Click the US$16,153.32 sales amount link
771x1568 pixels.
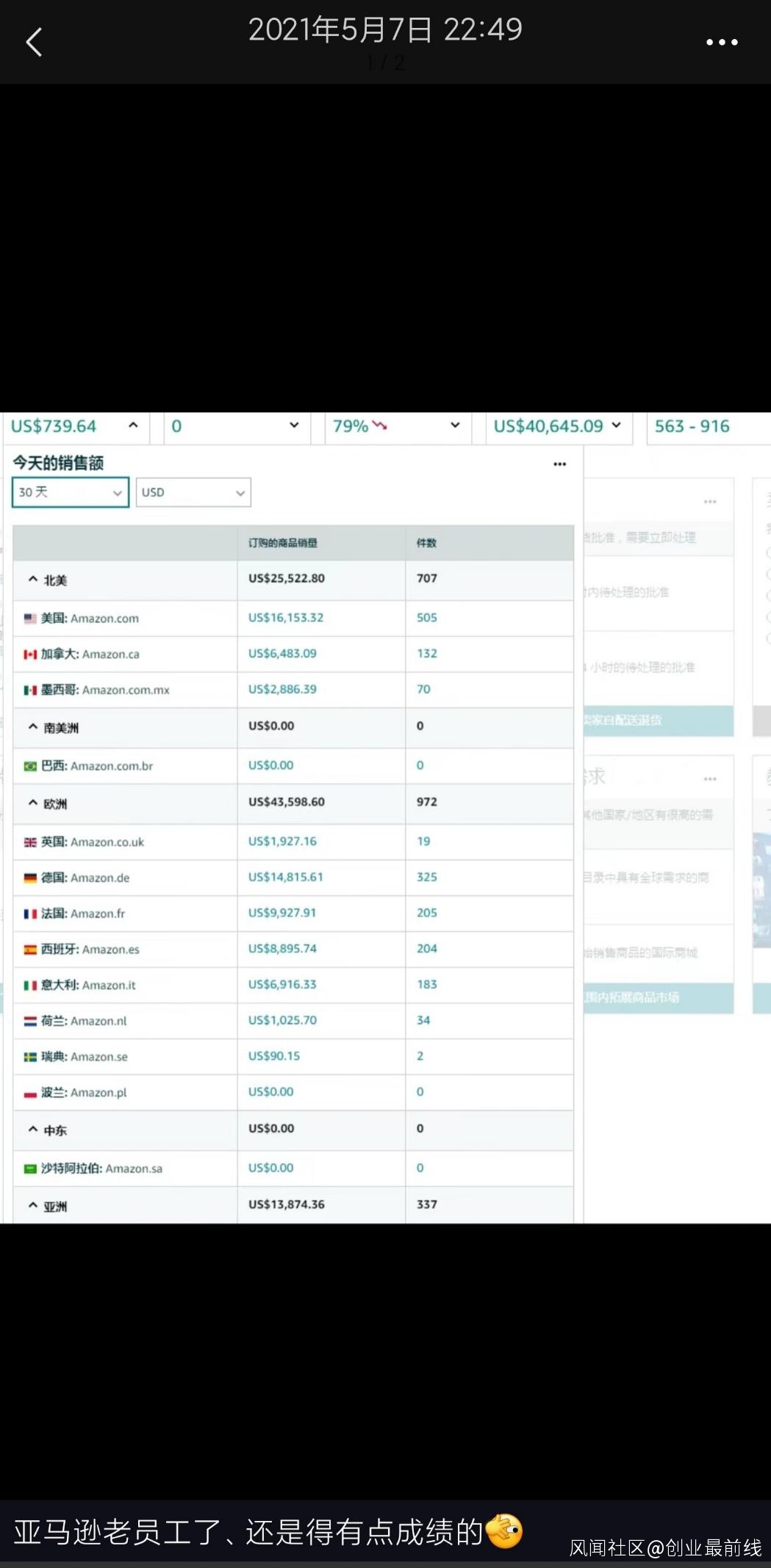pyautogui.click(x=286, y=618)
